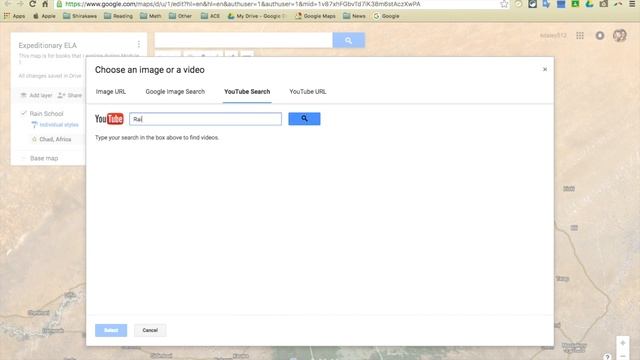The image size is (640, 360).
Task: Toggle the Rain School layer checkbox
Action: [x=24, y=113]
